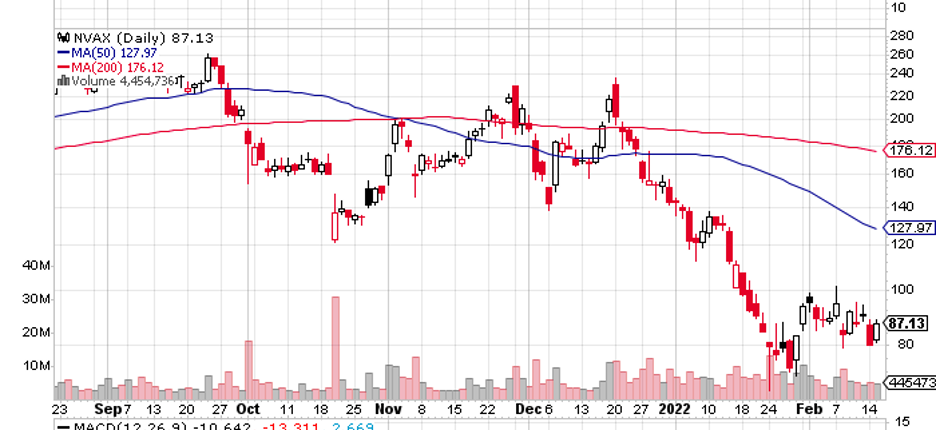Click the 2022 date axis label
Image resolution: width=936 pixels, height=430 pixels.
pos(674,409)
